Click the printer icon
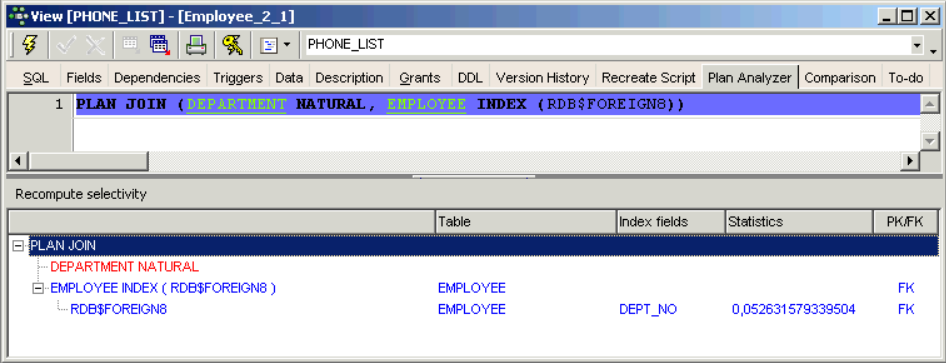This screenshot has height=363, width=946. click(x=196, y=45)
